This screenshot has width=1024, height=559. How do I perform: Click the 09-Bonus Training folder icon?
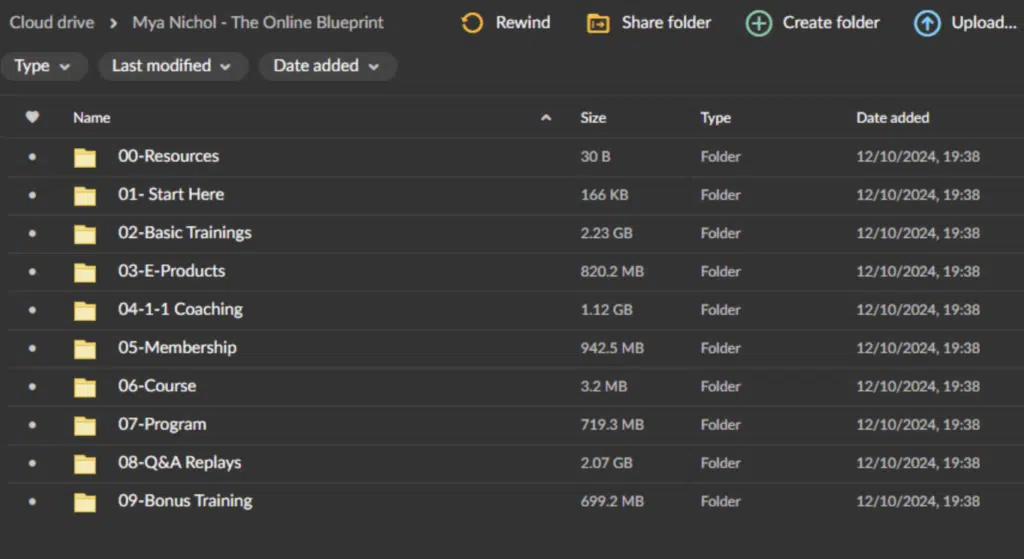pos(85,502)
